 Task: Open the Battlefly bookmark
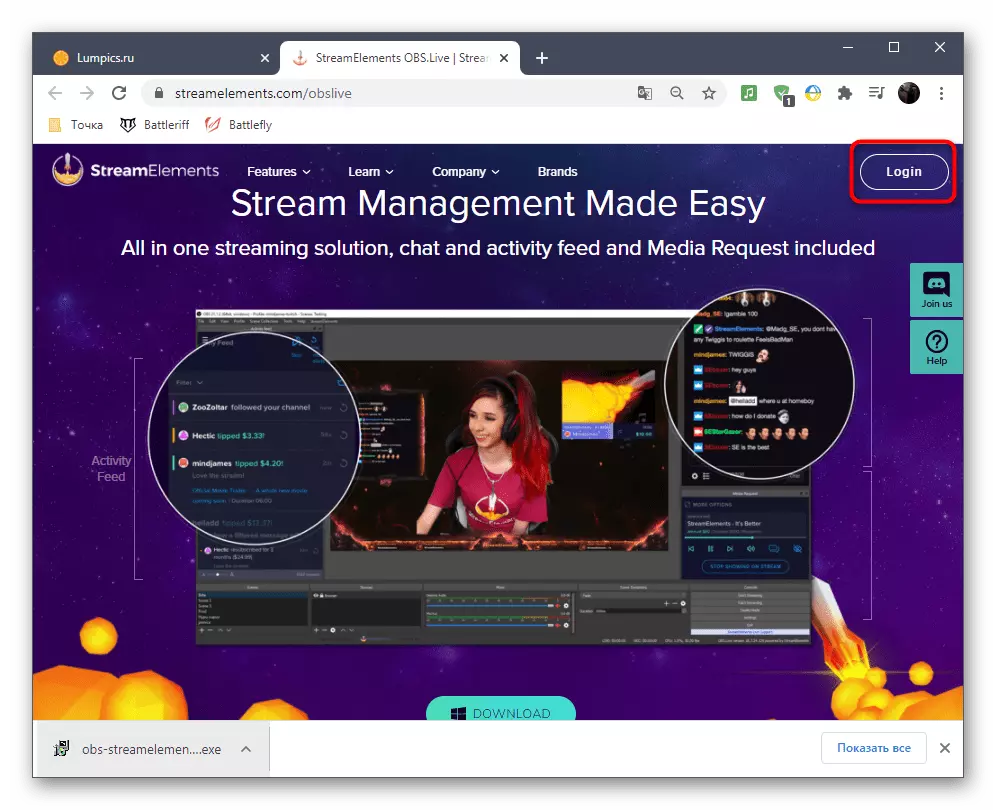tap(239, 125)
